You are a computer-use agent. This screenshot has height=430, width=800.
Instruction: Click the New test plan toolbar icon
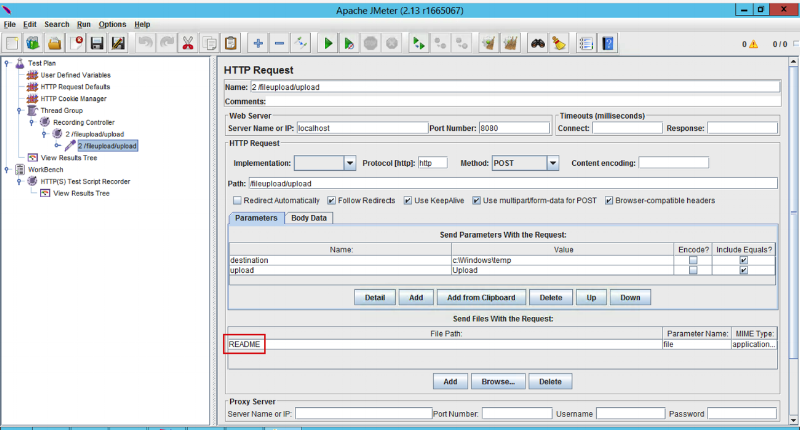click(12, 43)
